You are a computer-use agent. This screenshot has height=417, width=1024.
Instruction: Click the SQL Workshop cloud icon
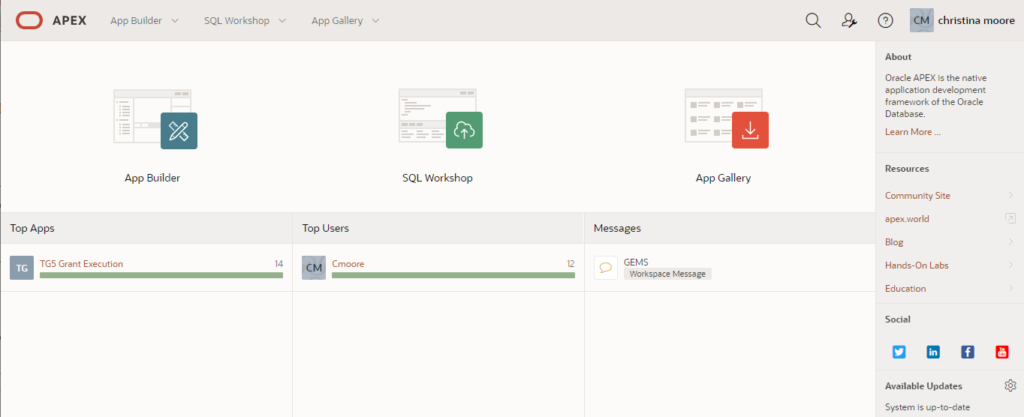[464, 130]
